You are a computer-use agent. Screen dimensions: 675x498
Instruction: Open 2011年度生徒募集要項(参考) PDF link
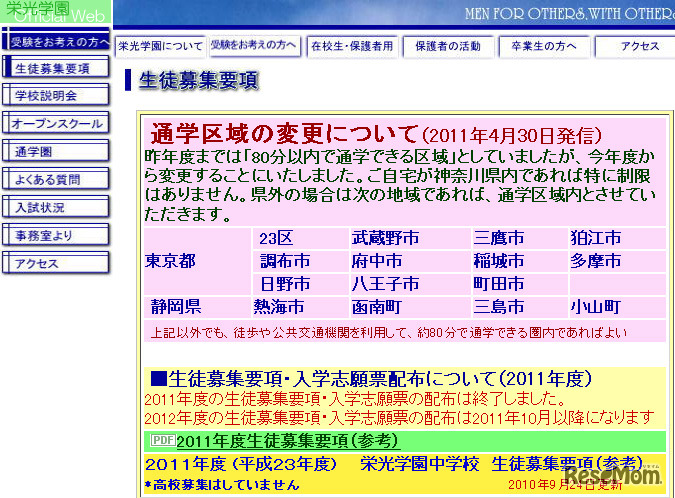pyautogui.click(x=287, y=441)
